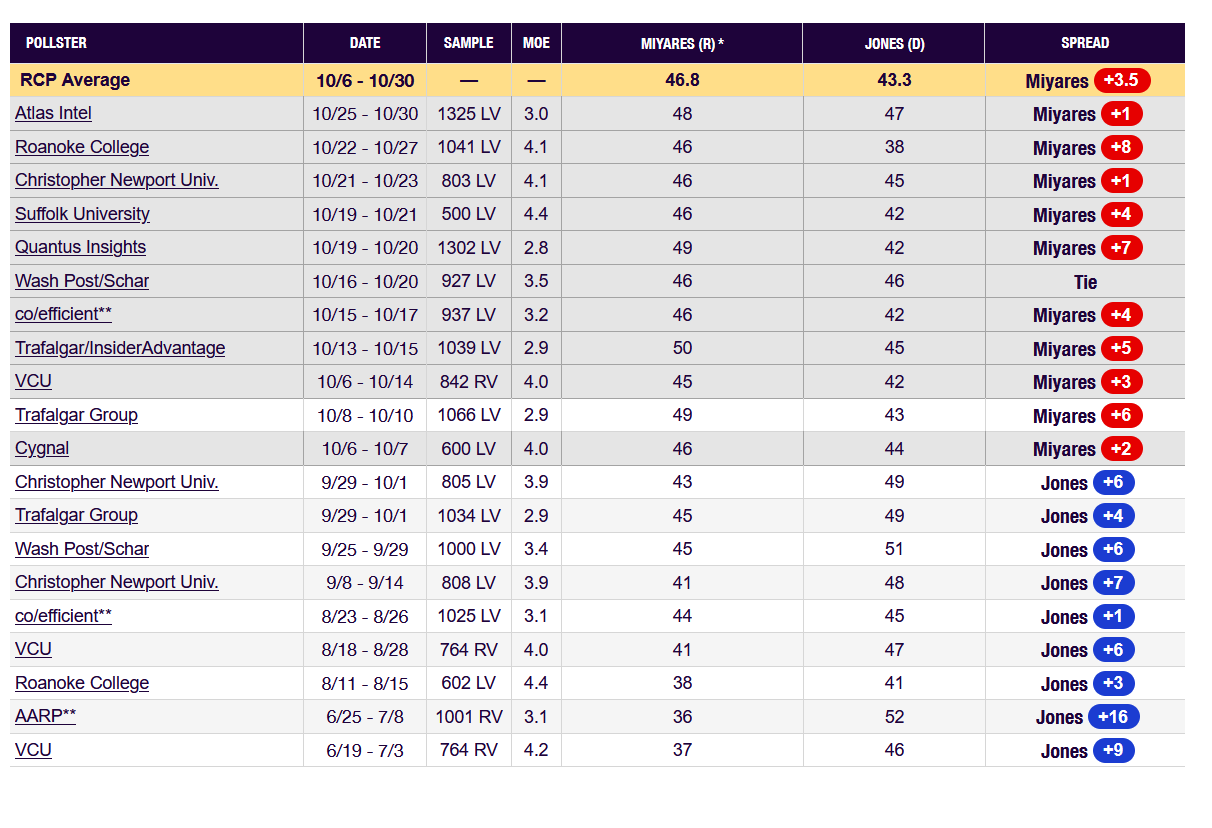The width and height of the screenshot is (1212, 828).
Task: Click the 500 LV sample cell
Action: 469,214
